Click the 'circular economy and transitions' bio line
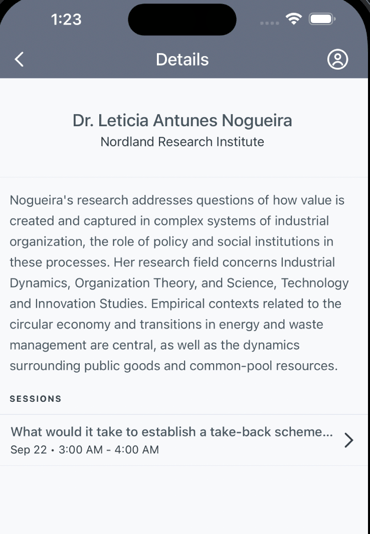 pyautogui.click(x=166, y=325)
